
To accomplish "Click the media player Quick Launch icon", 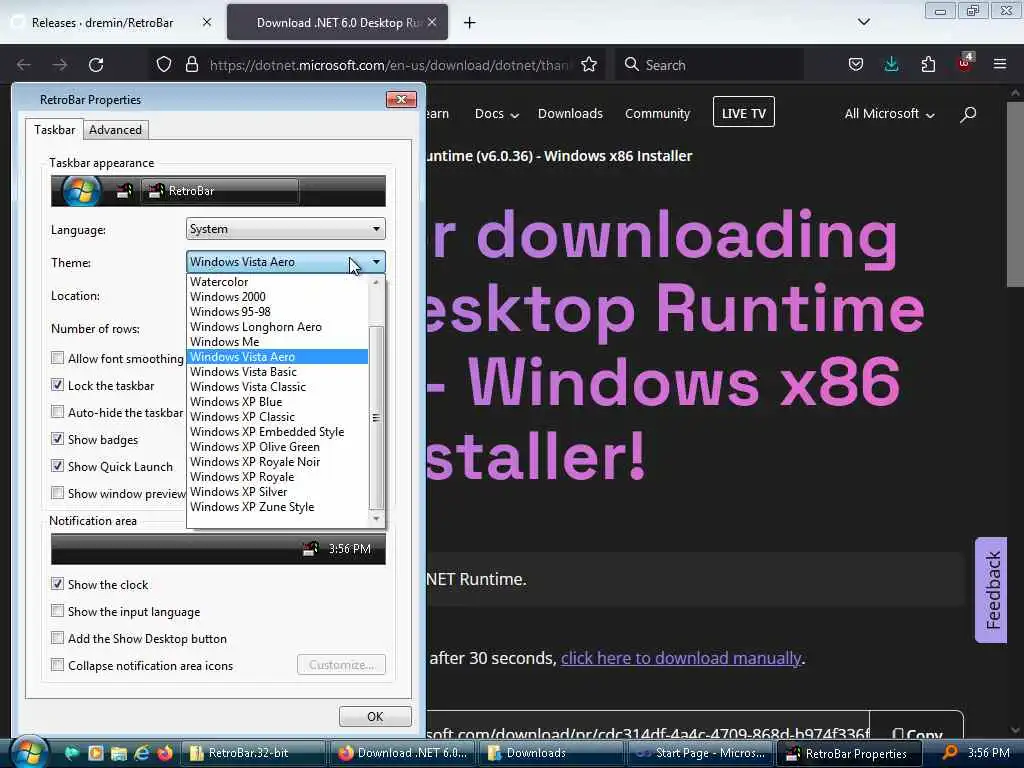I will point(95,753).
